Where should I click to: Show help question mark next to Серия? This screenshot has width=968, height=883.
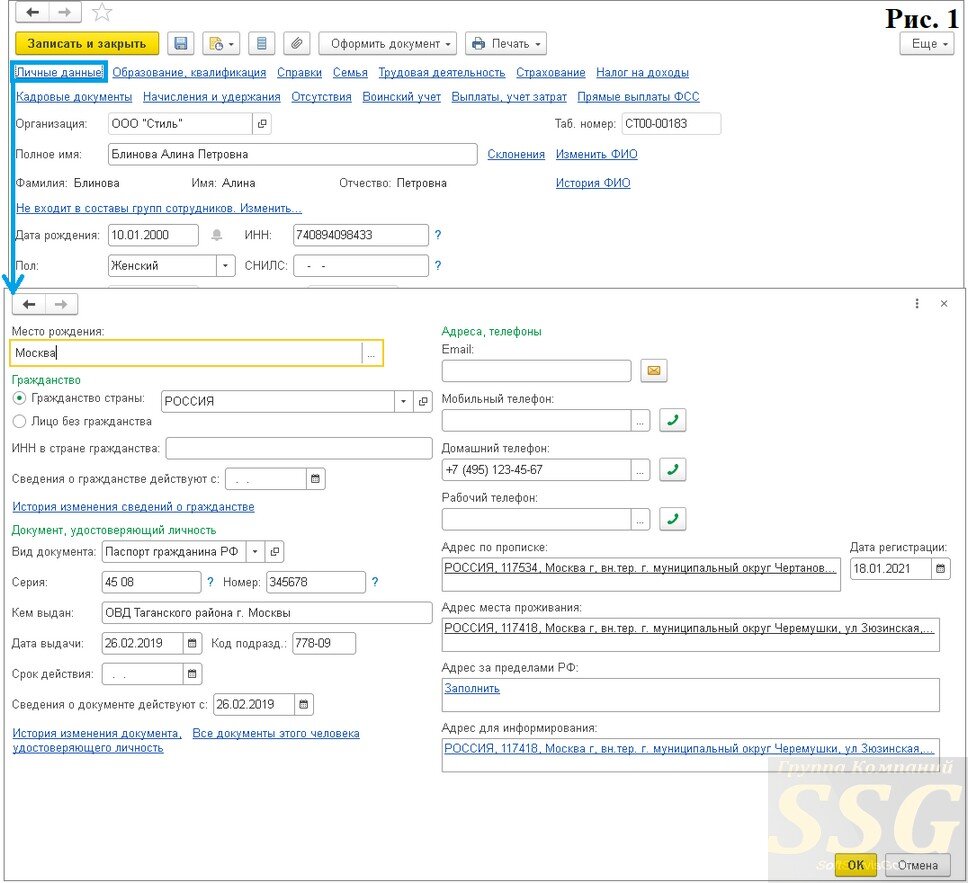211,582
